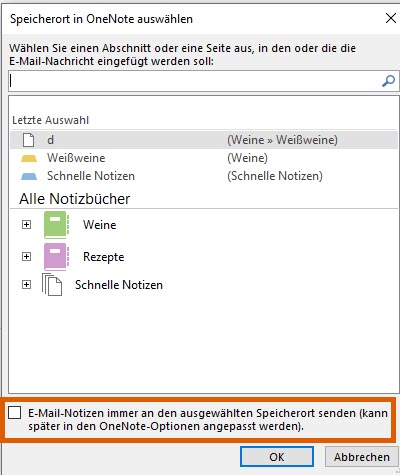
Task: Click the magnifier search icon
Action: 388,81
